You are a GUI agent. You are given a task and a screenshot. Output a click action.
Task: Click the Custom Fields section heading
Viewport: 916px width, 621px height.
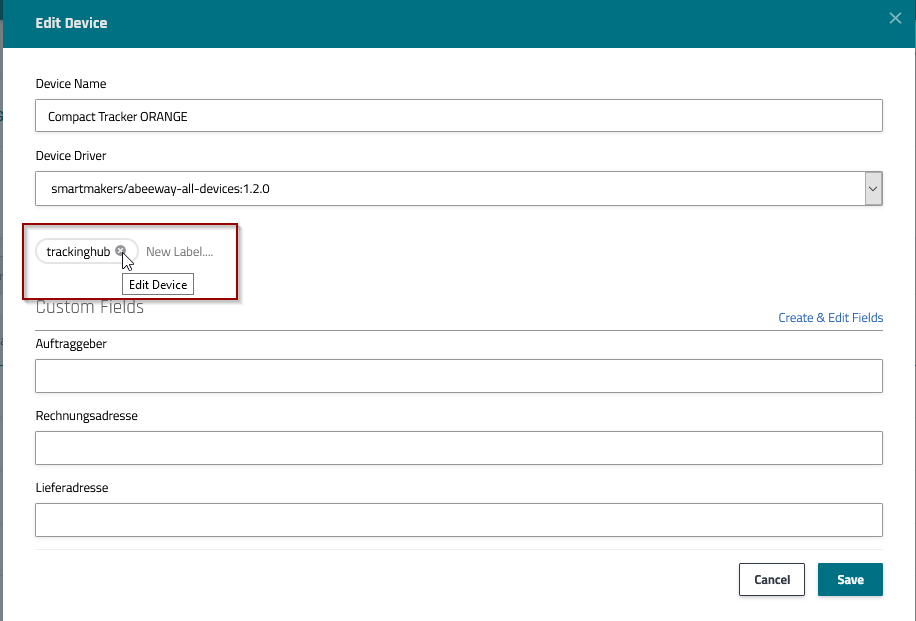click(90, 308)
